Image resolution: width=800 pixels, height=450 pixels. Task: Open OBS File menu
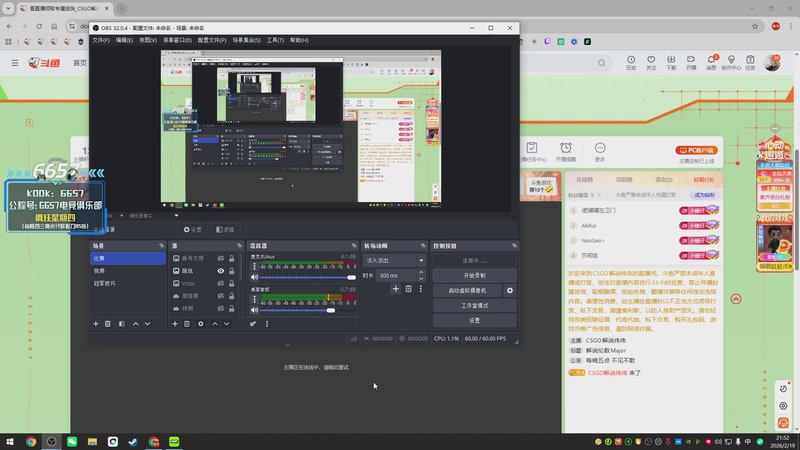click(101, 40)
